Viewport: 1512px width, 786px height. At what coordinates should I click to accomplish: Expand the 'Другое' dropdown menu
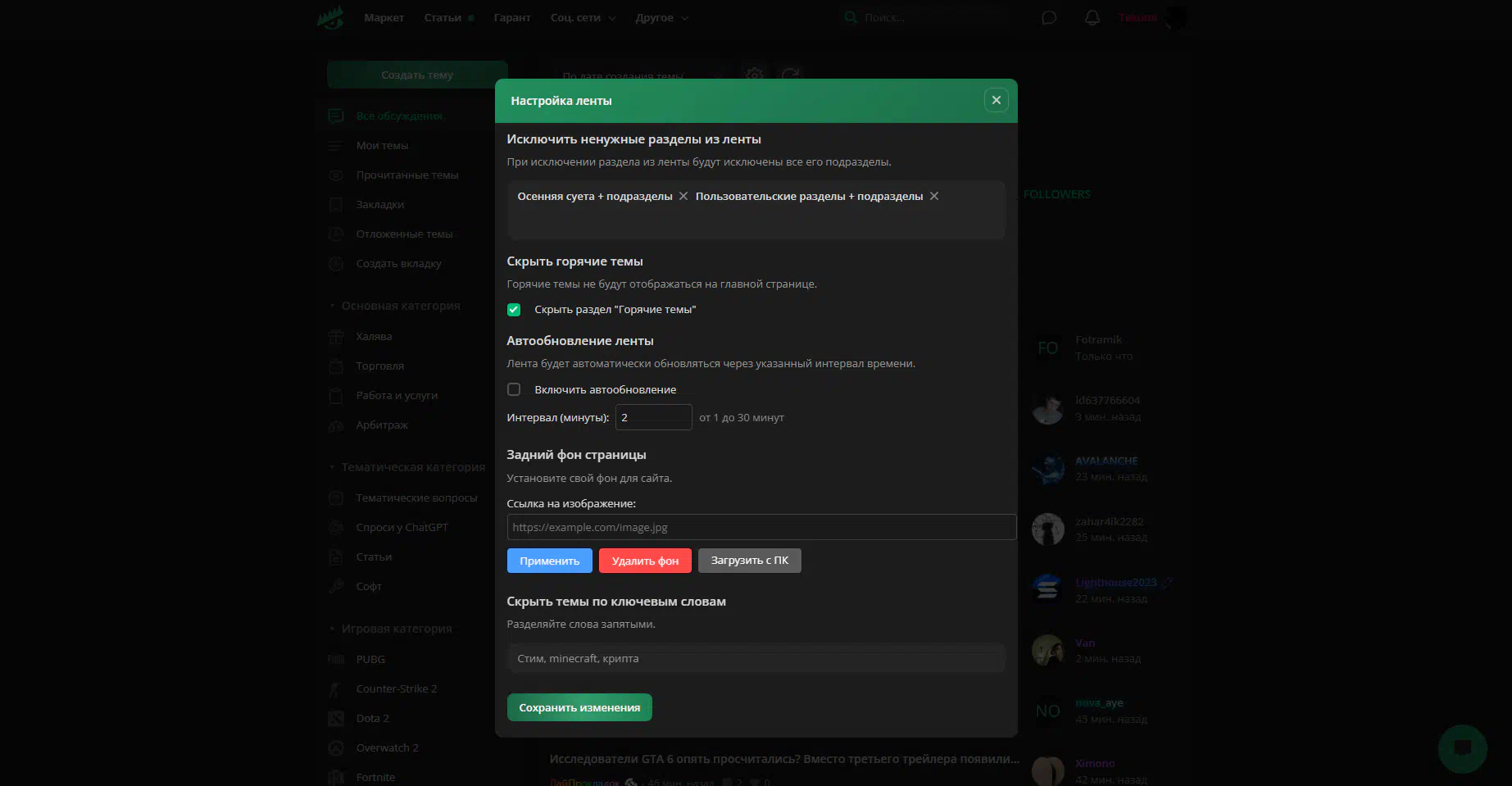pyautogui.click(x=661, y=18)
